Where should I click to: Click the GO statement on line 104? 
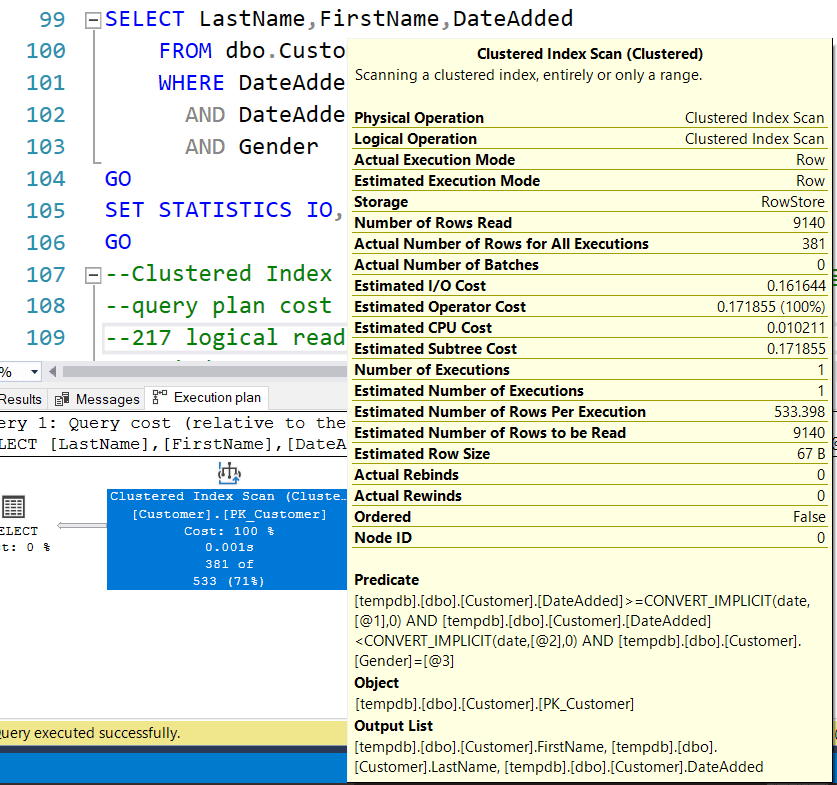click(118, 178)
